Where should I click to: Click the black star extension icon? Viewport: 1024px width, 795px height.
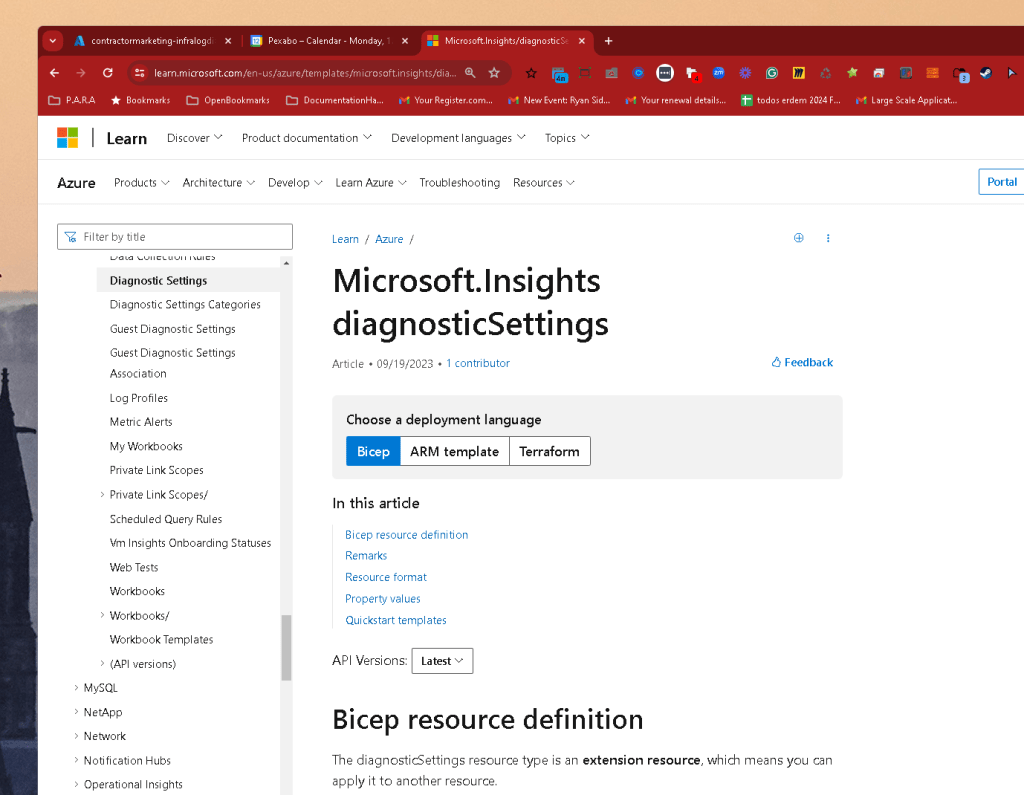(532, 73)
